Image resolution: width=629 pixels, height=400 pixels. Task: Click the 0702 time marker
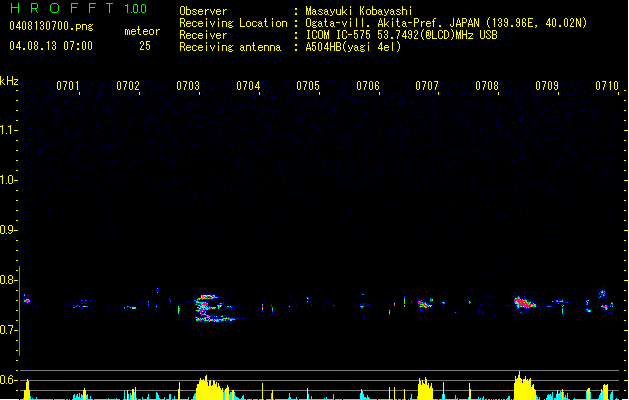tap(128, 86)
